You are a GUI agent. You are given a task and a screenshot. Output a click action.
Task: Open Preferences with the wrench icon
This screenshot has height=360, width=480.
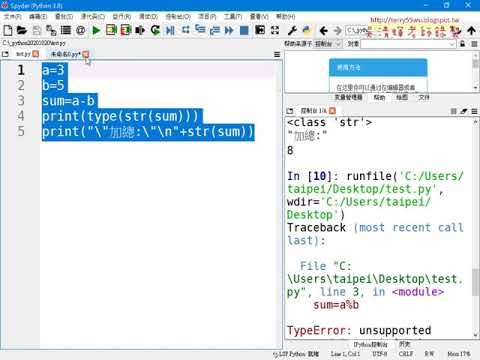292,30
